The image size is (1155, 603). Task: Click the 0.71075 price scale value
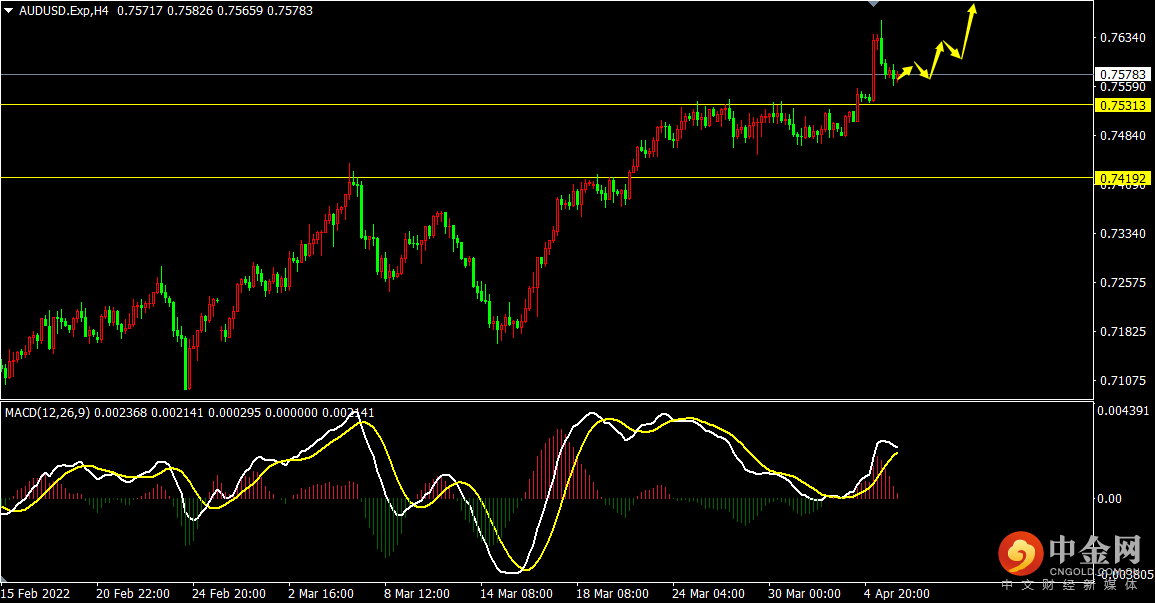1123,381
